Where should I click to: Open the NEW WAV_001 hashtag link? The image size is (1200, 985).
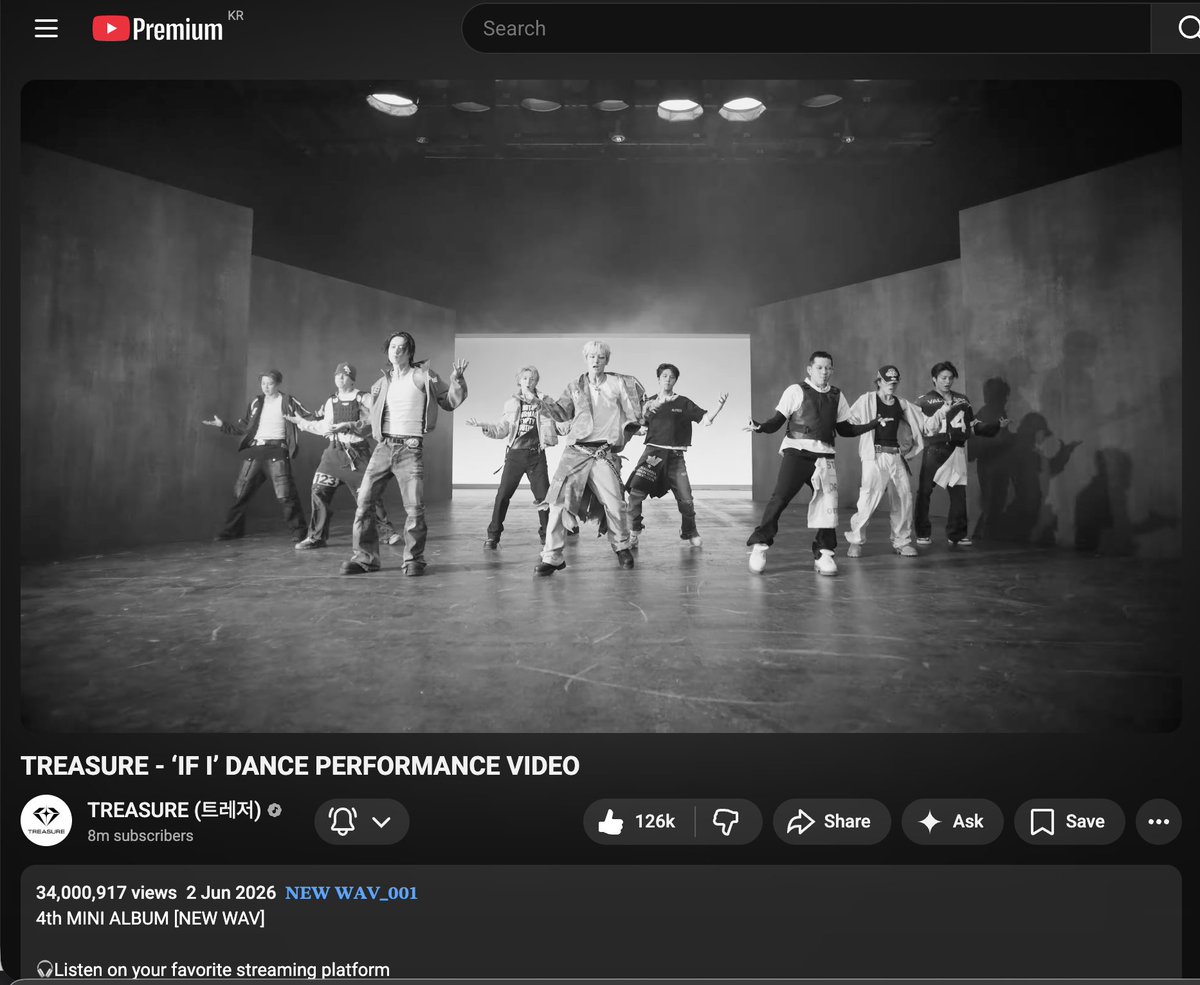[x=351, y=893]
